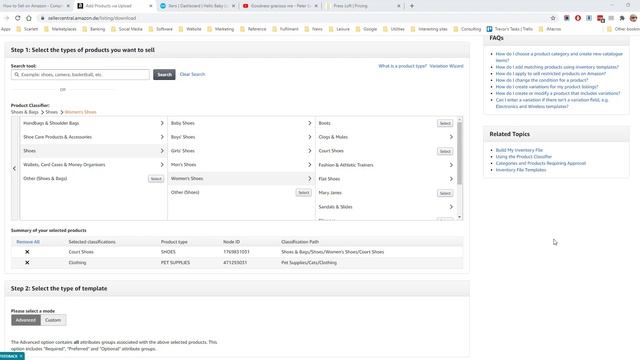Image resolution: width=640 pixels, height=360 pixels.
Task: Switch to the Pricing browser tab
Action: (x=363, y=6)
